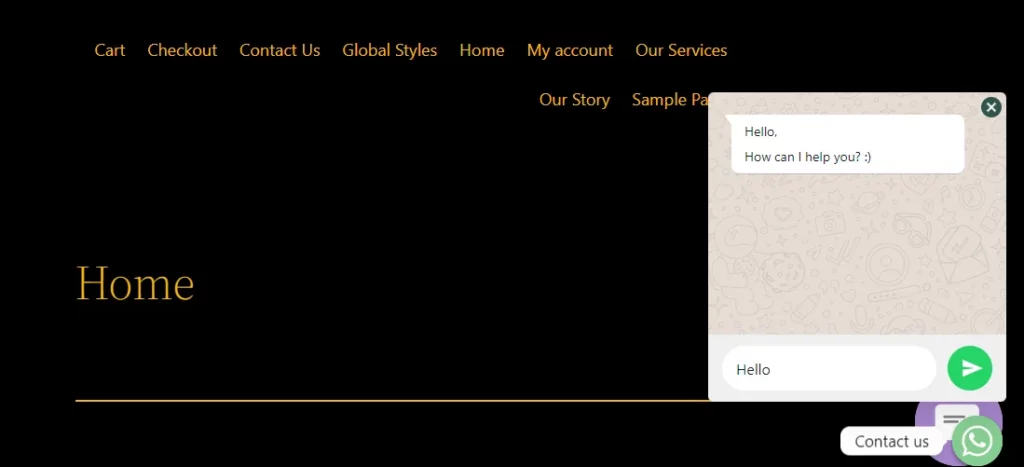
Task: Focus the chat message input containing Hello
Action: point(829,368)
